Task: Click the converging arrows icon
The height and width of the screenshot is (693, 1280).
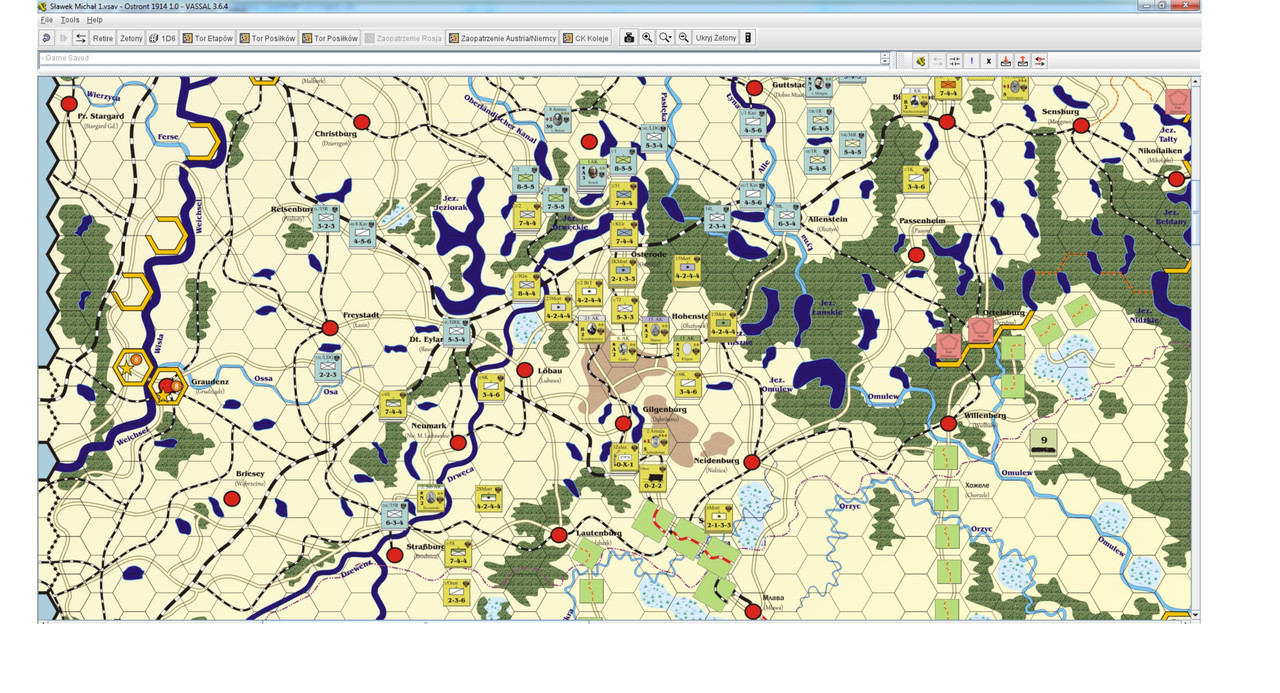Action: tap(955, 61)
